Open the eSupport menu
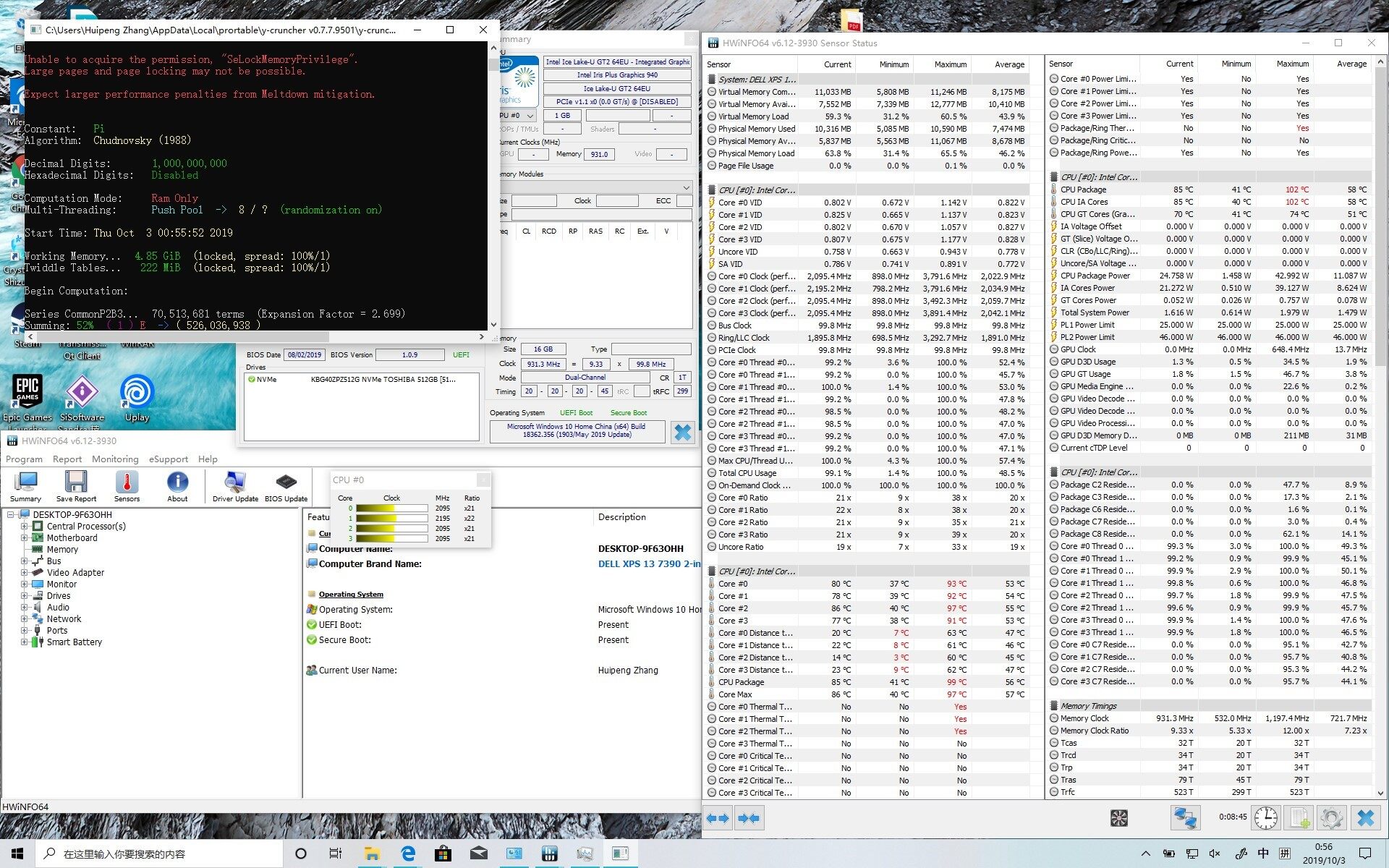1389x868 pixels. [x=169, y=459]
